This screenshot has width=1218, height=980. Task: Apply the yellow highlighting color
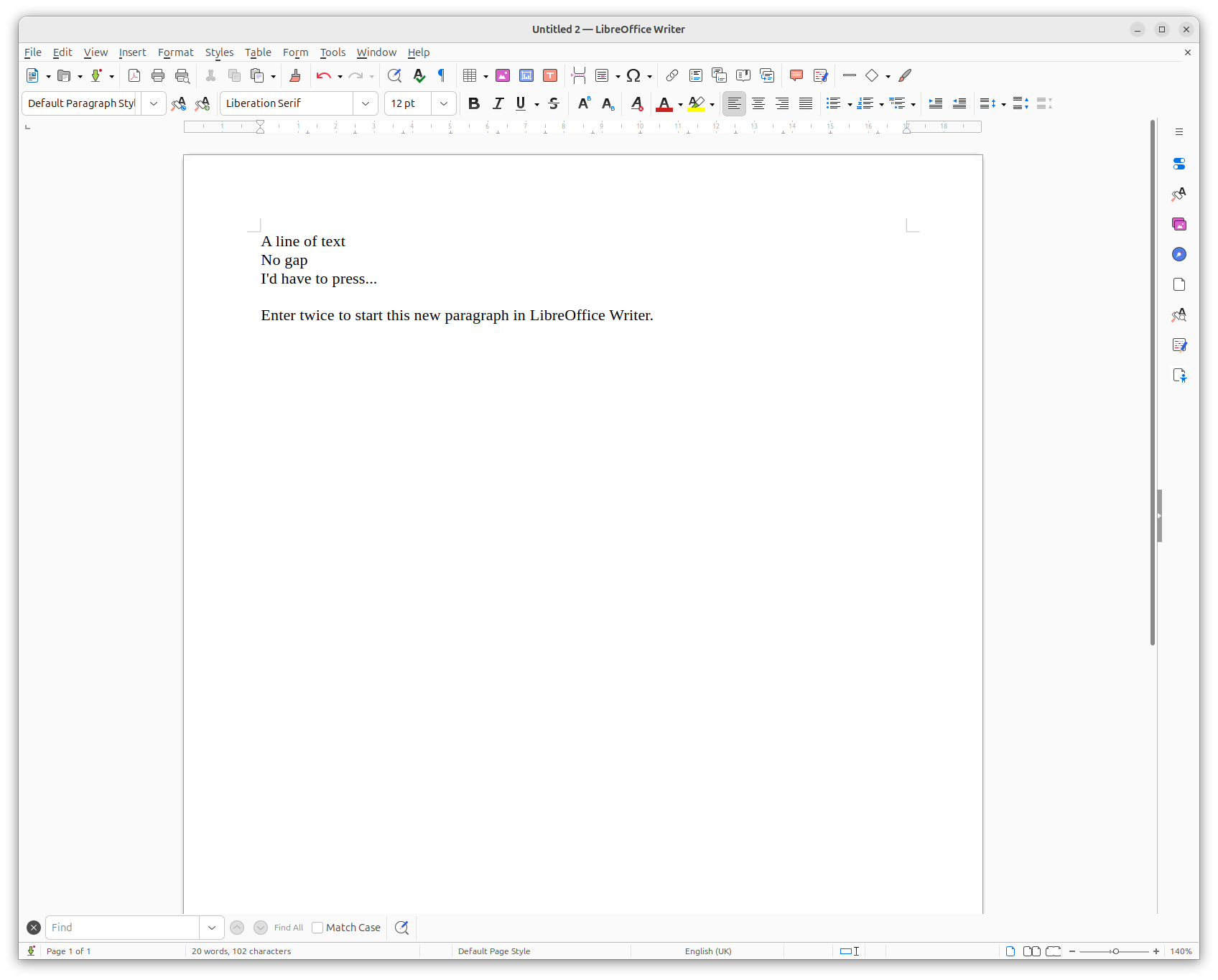(x=696, y=103)
